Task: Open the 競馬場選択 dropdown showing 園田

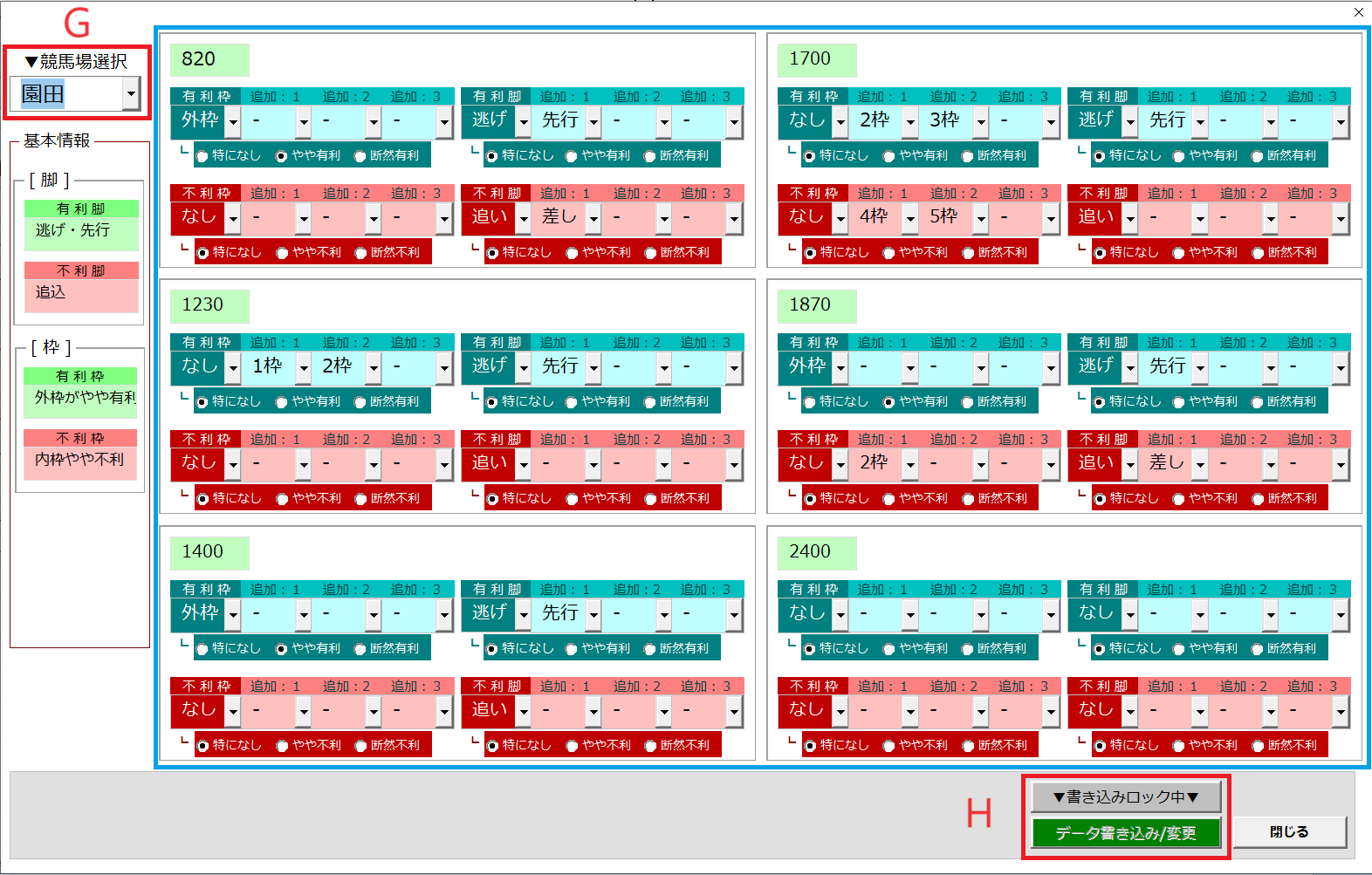Action: pos(131,93)
